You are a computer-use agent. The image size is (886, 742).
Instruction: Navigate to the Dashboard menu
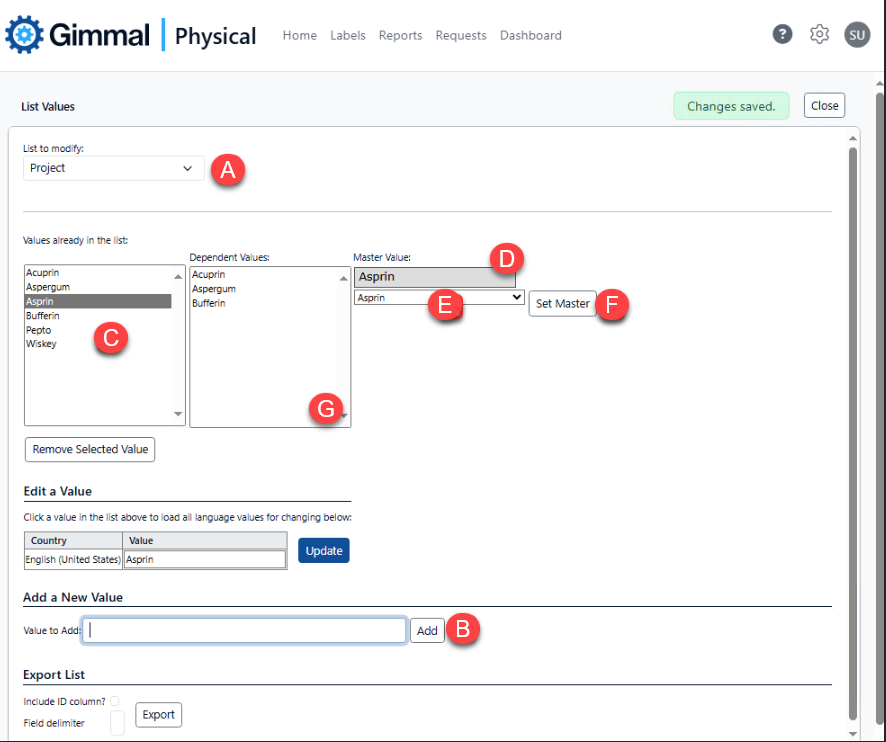coord(530,35)
